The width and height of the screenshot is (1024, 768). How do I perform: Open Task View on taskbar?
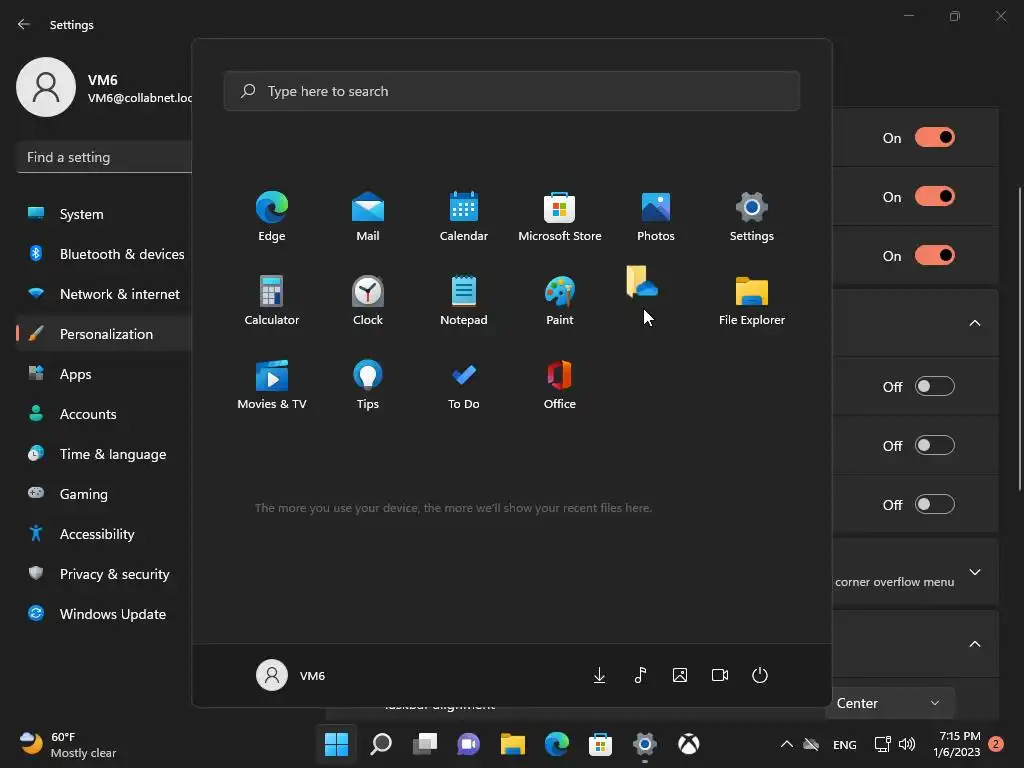(x=424, y=744)
